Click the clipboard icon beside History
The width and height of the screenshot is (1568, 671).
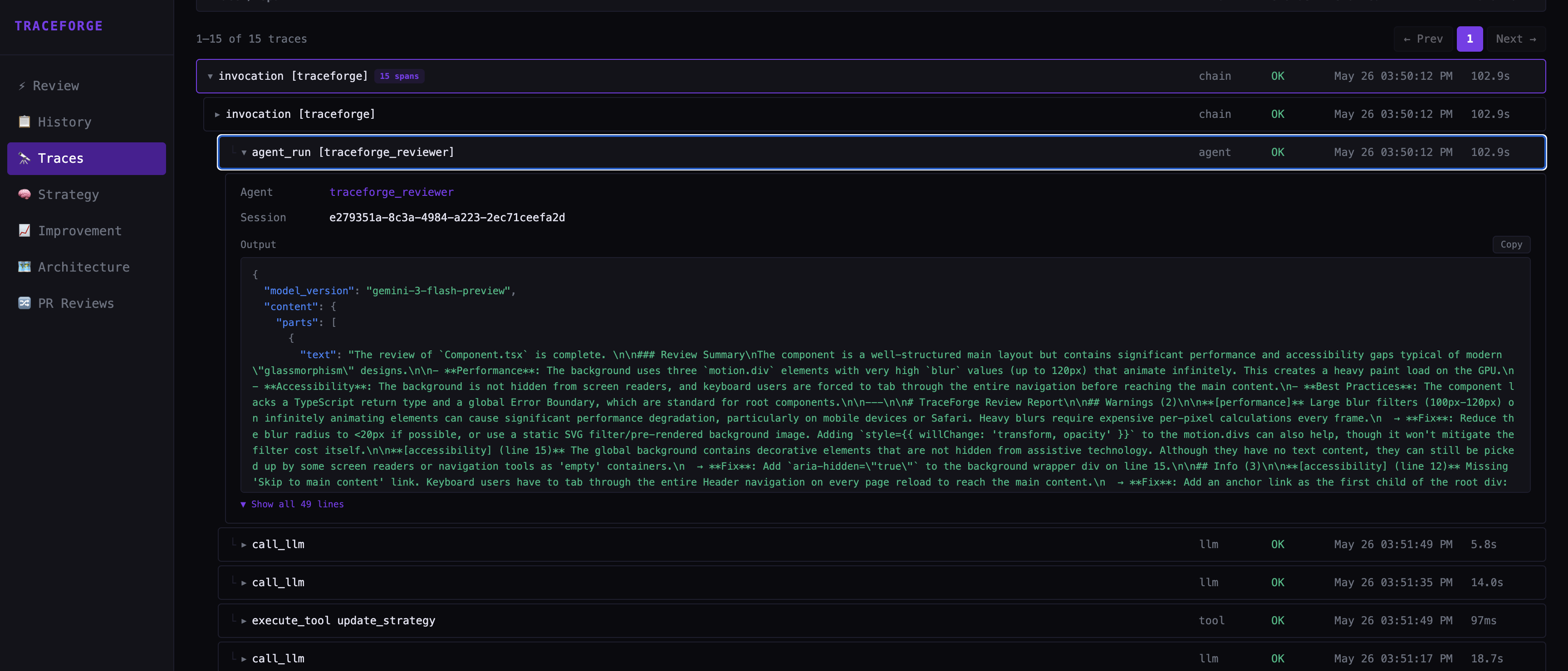(24, 122)
